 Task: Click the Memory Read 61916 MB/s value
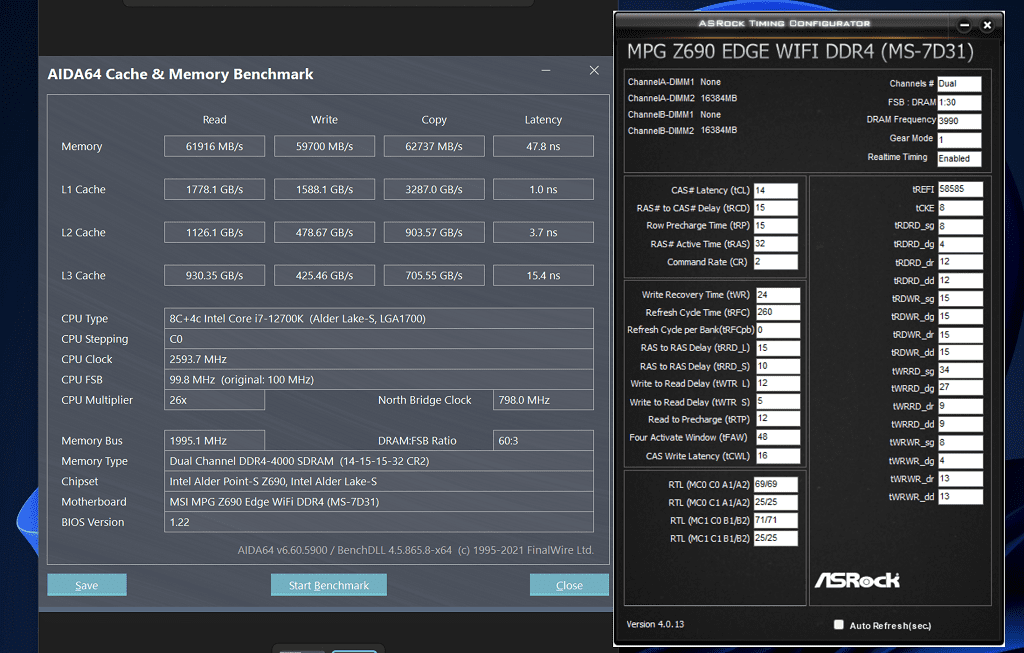pyautogui.click(x=214, y=146)
